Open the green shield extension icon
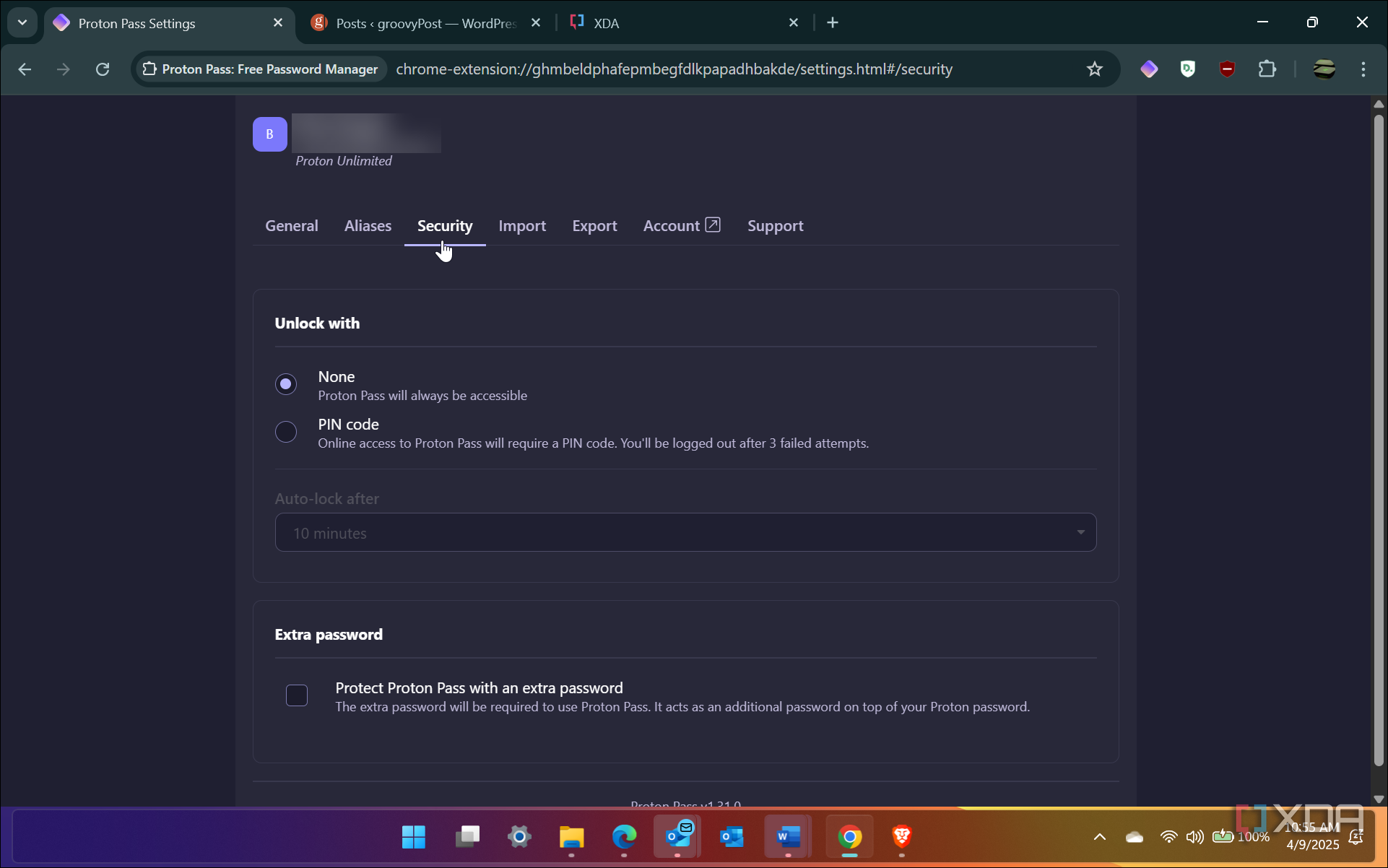 click(1188, 69)
